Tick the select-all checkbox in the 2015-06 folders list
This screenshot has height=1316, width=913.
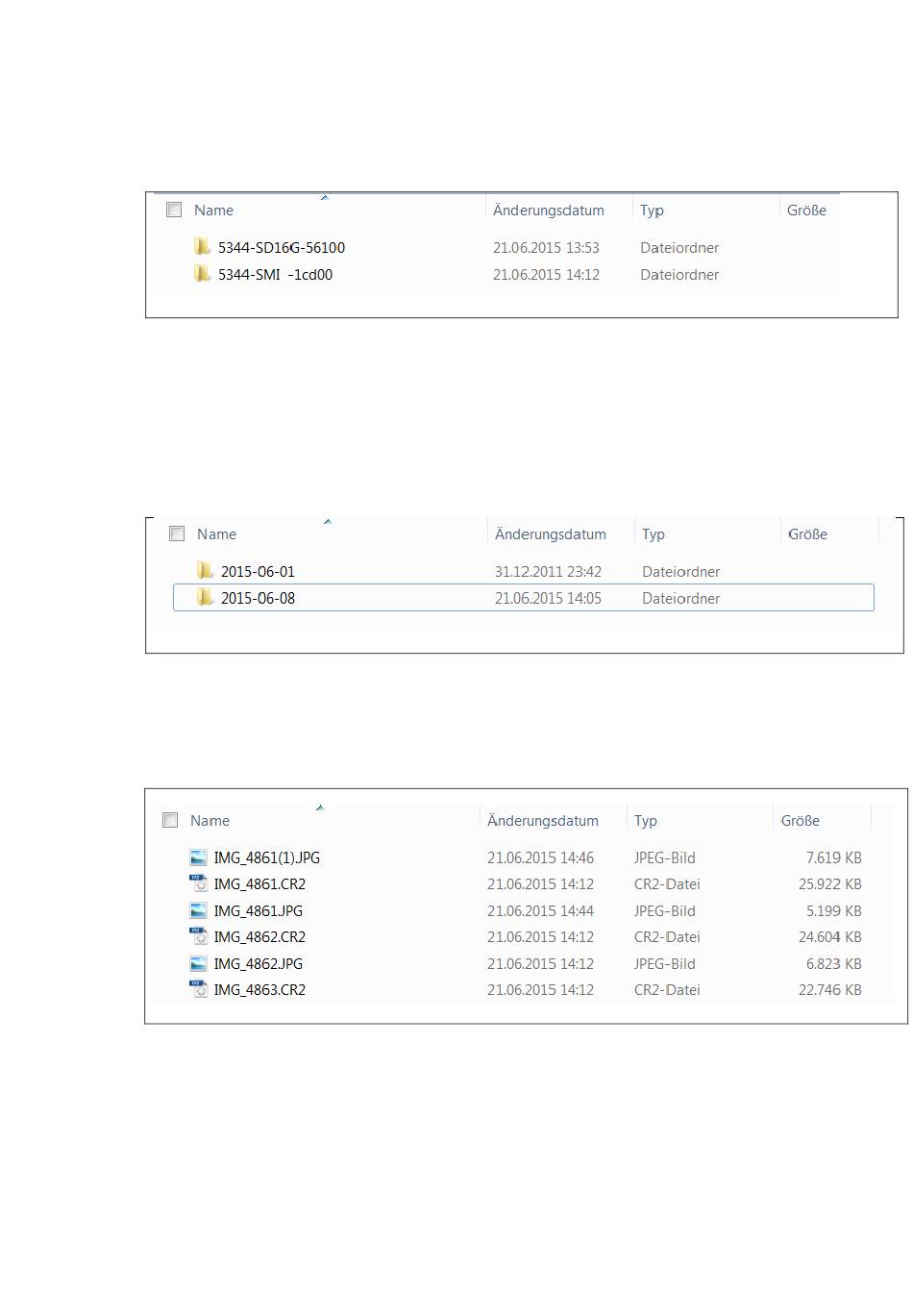click(x=177, y=534)
